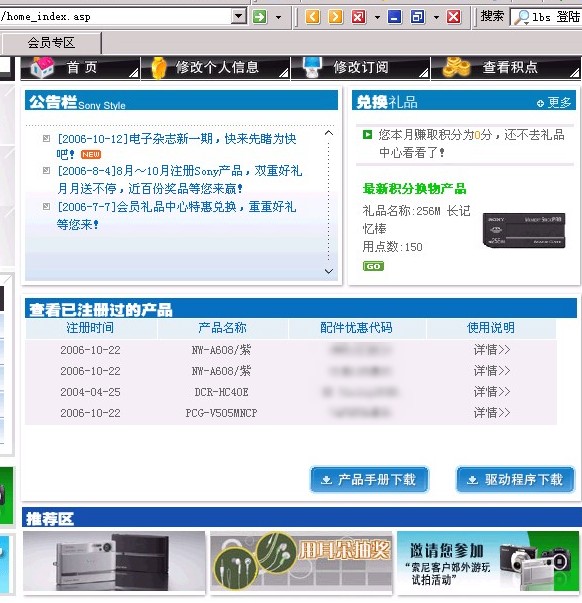The height and width of the screenshot is (603, 582).
Task: Select the 会员专区 tab
Action: [51, 43]
